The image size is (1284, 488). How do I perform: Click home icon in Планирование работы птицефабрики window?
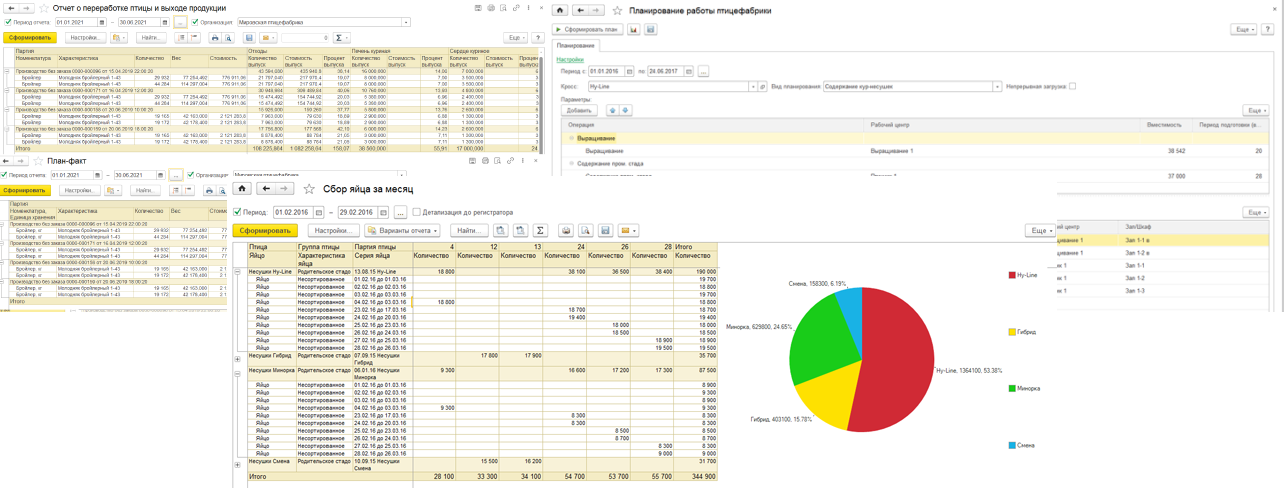click(x=560, y=10)
